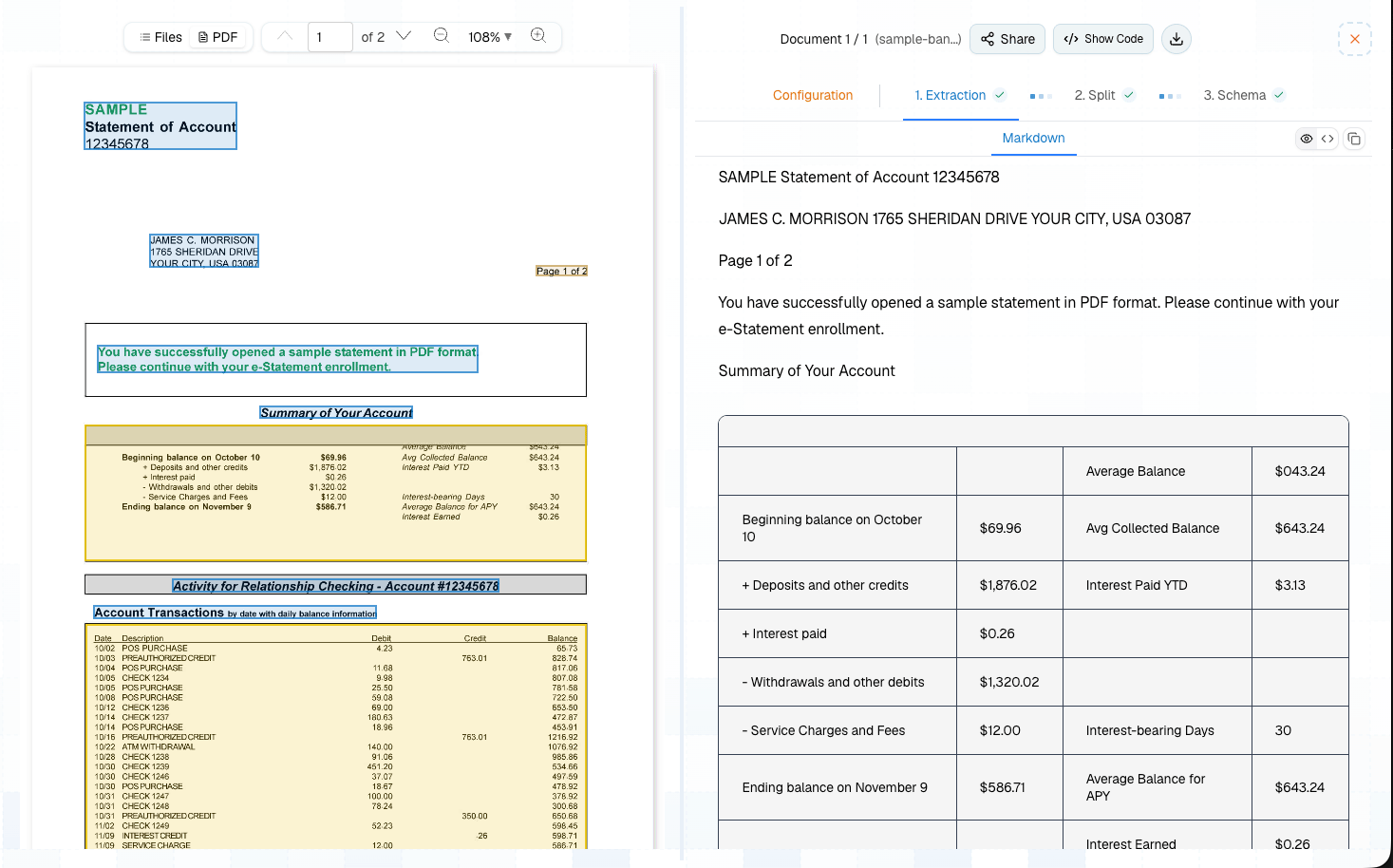The image size is (1393, 868).
Task: Select the Summary of Your Account heading in PDF
Action: click(336, 412)
